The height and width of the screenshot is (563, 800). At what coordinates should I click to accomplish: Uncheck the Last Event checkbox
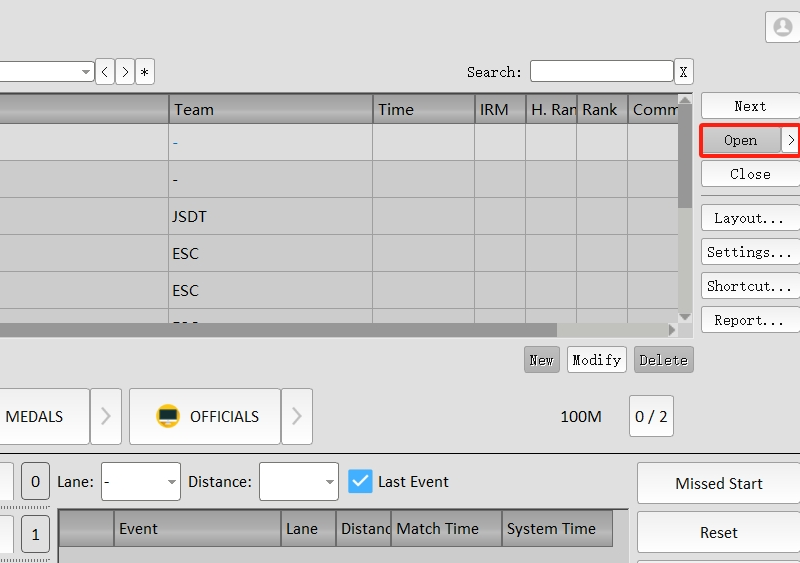pyautogui.click(x=360, y=482)
